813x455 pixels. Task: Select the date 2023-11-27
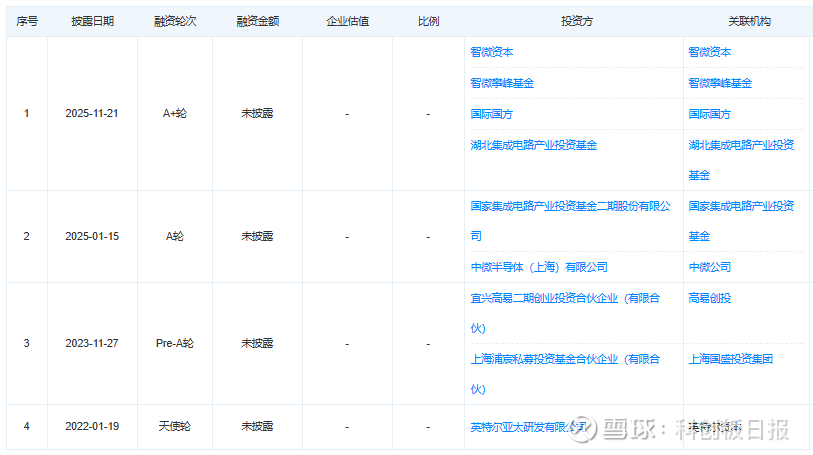click(92, 343)
